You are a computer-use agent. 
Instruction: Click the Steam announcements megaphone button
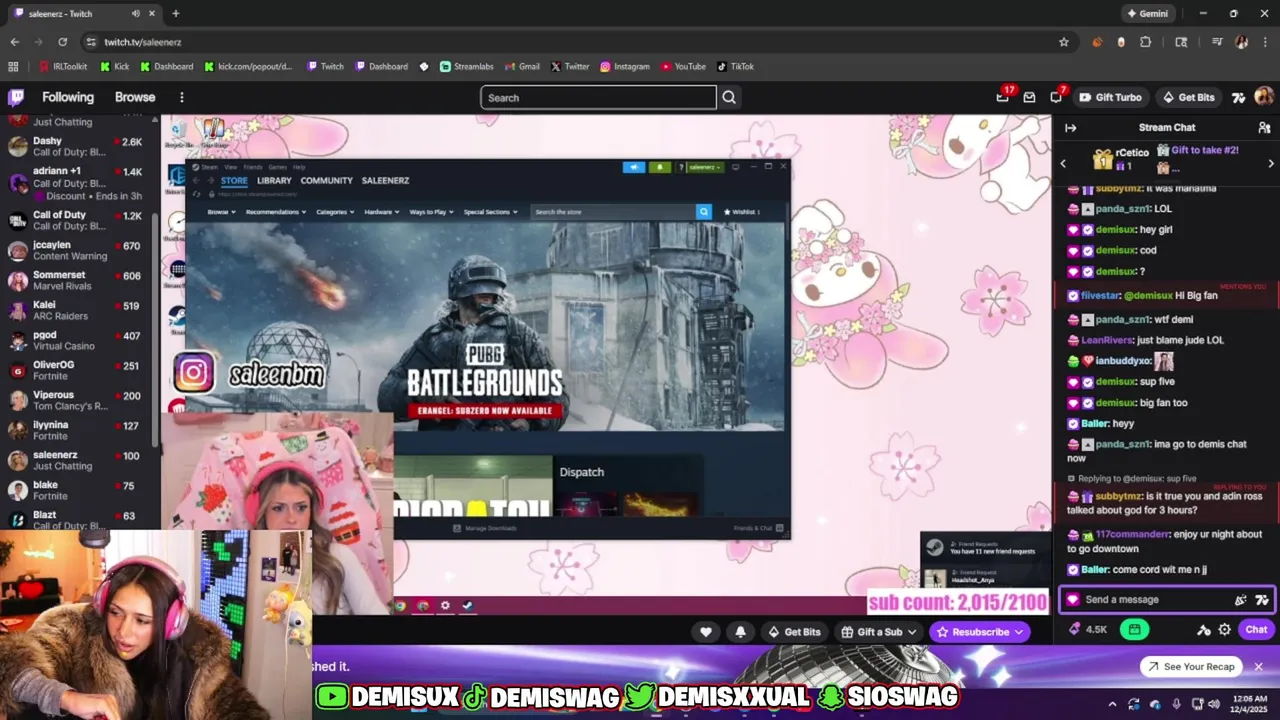click(x=634, y=167)
